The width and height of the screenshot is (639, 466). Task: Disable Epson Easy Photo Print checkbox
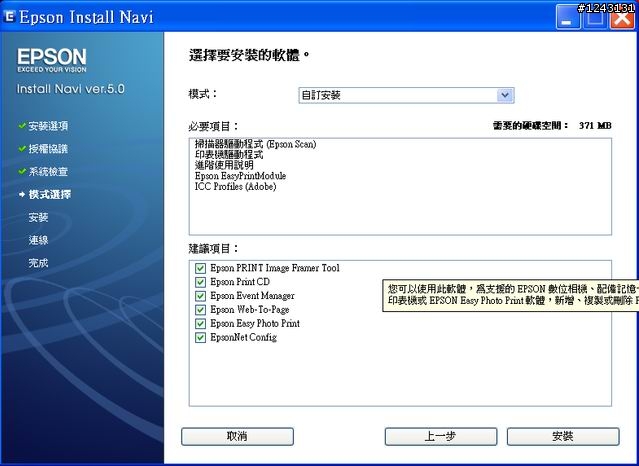tap(200, 324)
